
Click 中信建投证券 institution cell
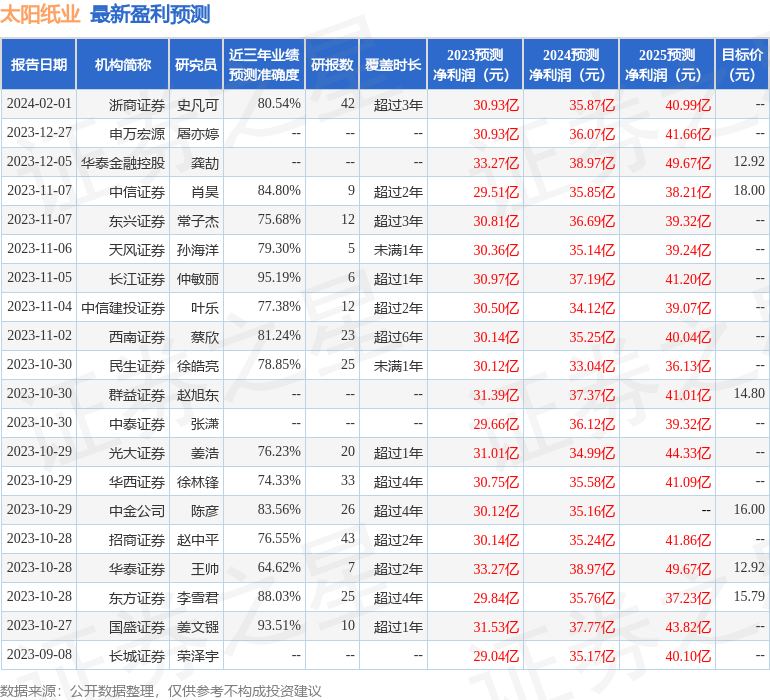123,308
